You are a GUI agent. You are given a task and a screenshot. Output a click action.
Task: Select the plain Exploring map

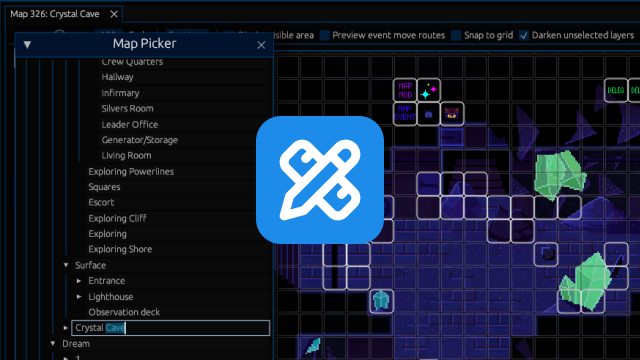107,234
